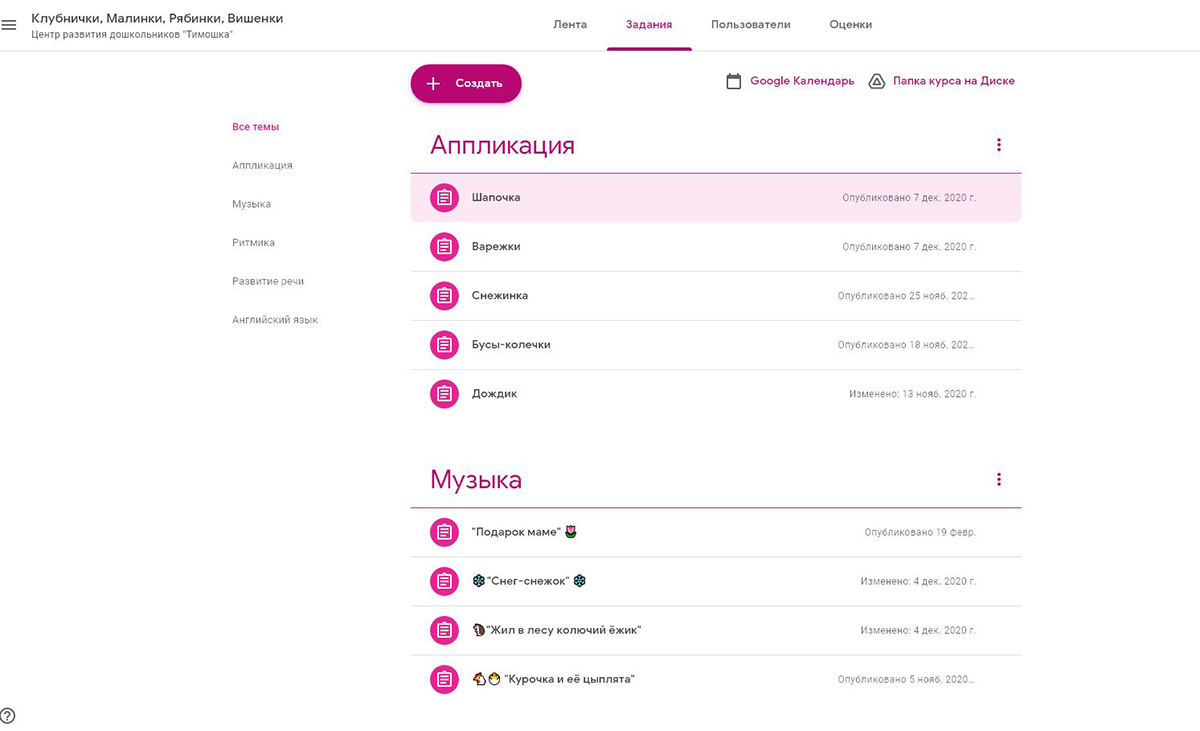This screenshot has height=731, width=1200.
Task: Click the help question mark icon
Action: [x=8, y=716]
